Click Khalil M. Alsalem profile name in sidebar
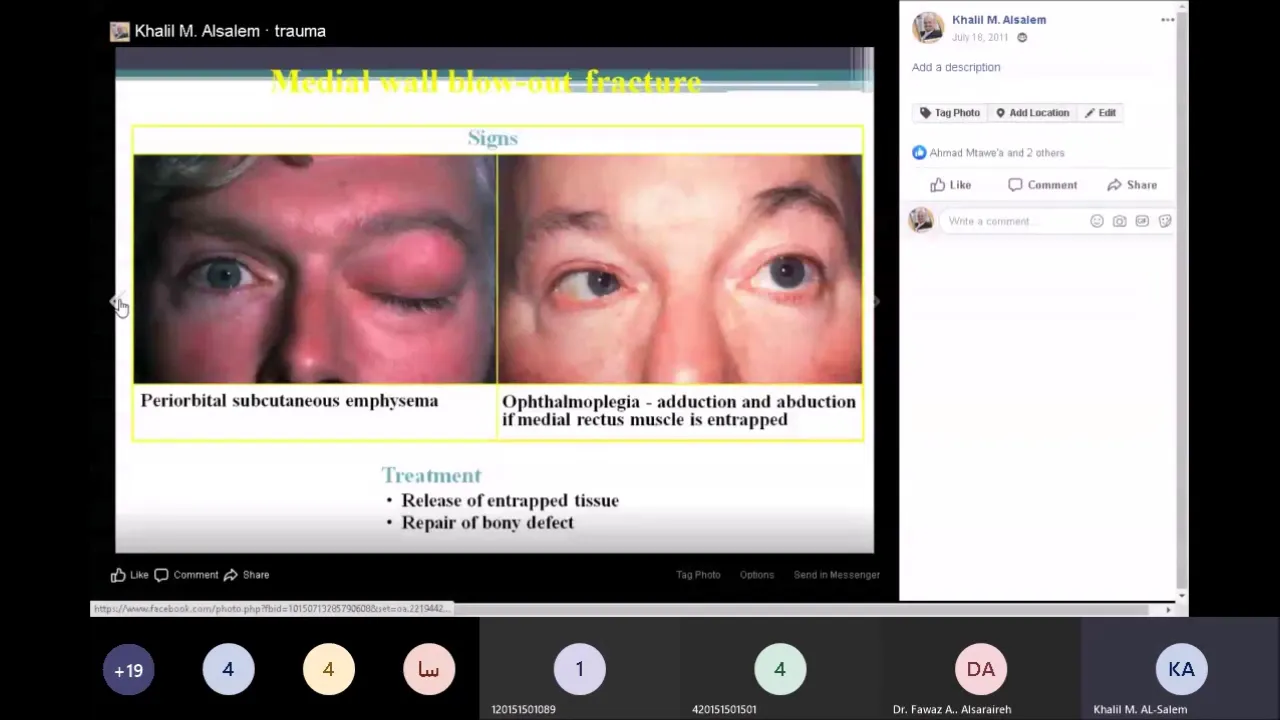 pyautogui.click(x=998, y=20)
